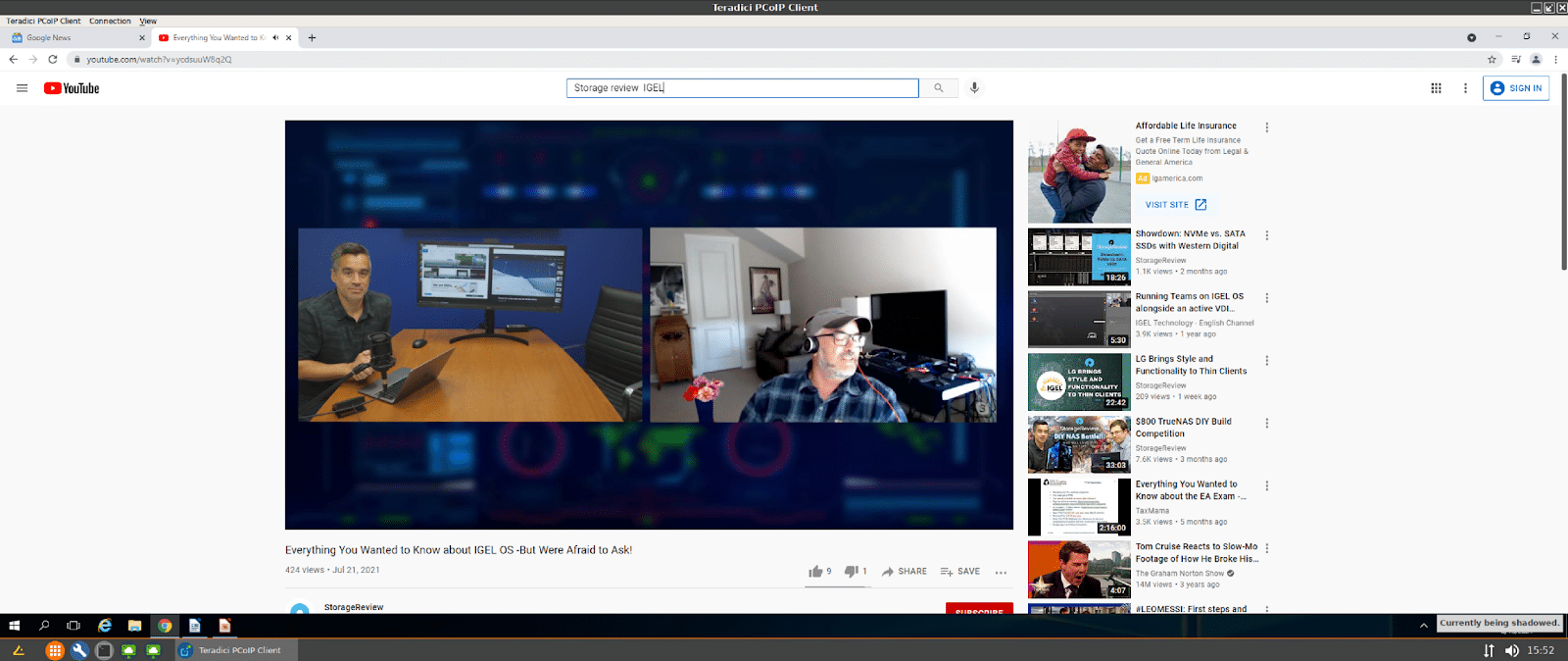
Task: Open Tom Cruise Reacts to Slow-Mo video
Action: point(1197,552)
